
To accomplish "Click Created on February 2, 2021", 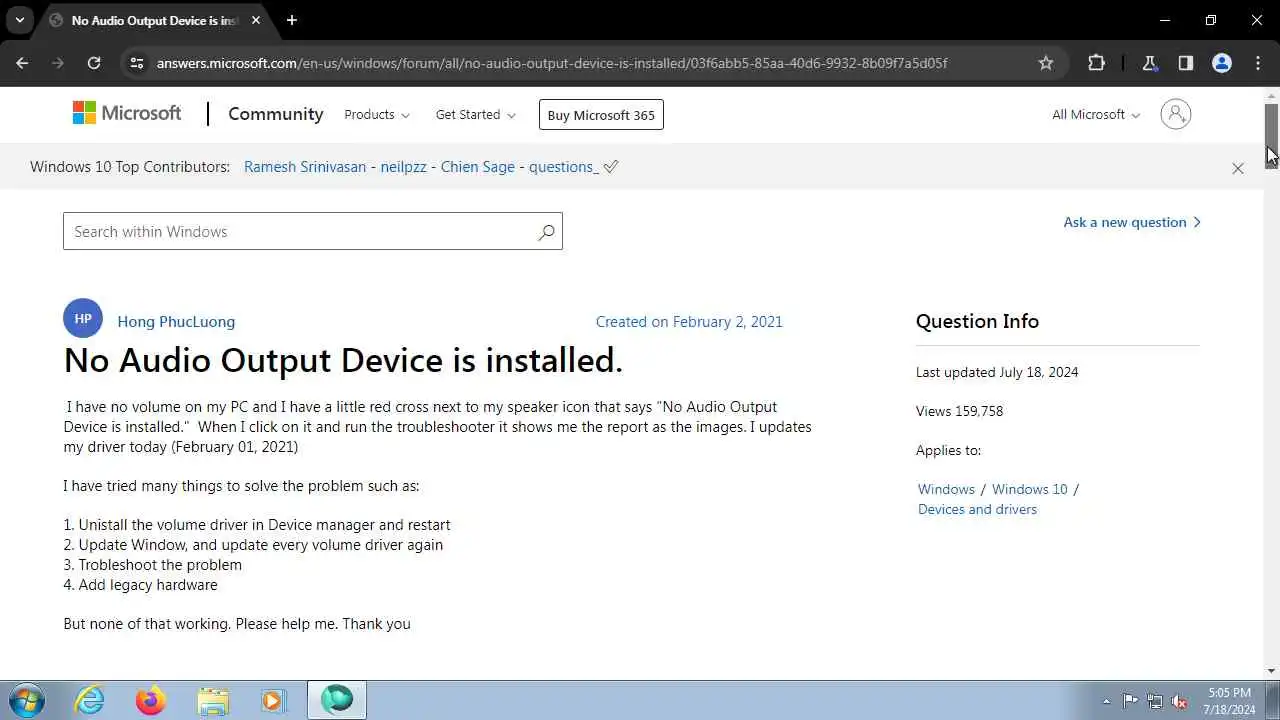I will point(689,322).
